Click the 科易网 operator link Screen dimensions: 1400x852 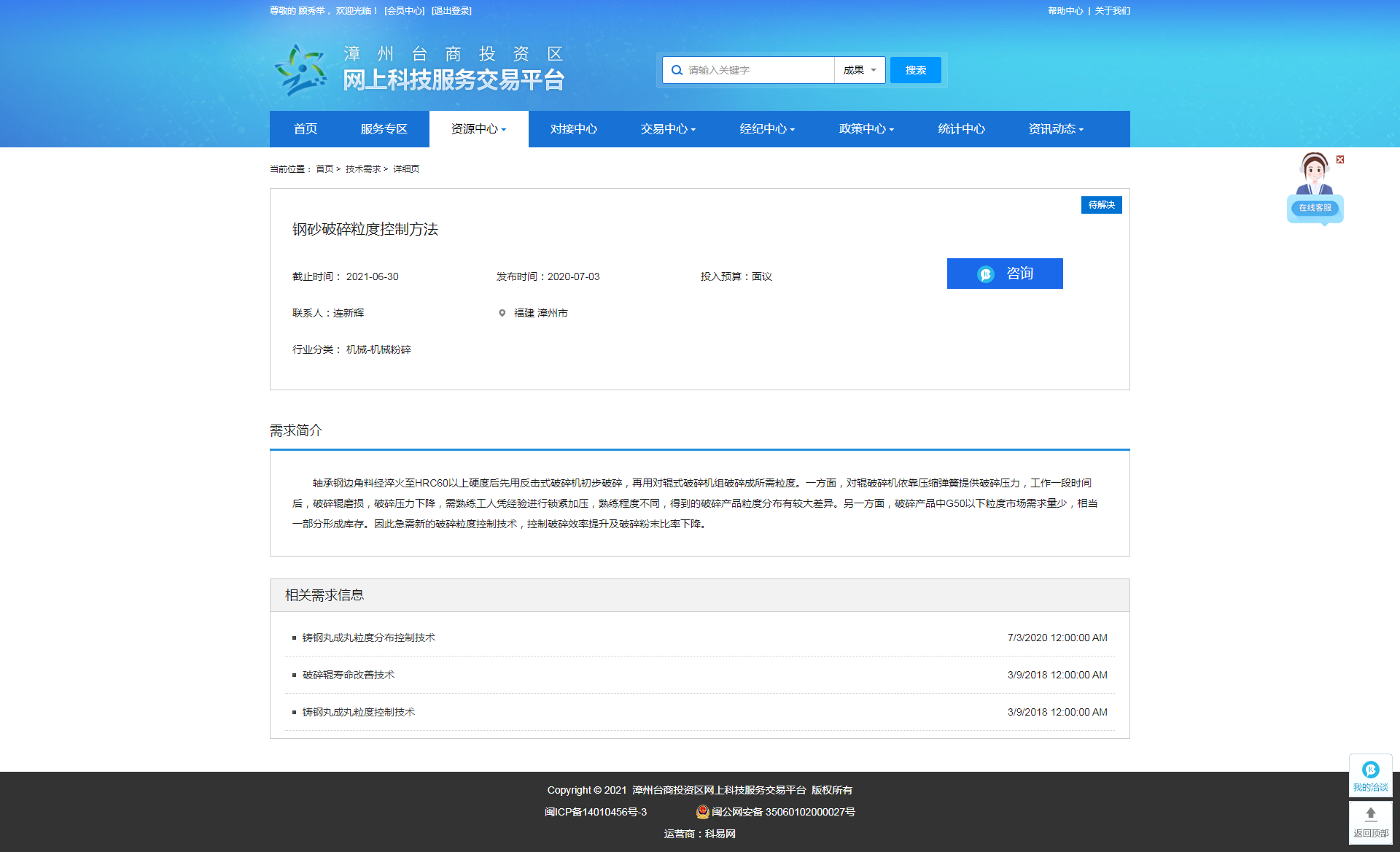coord(720,834)
